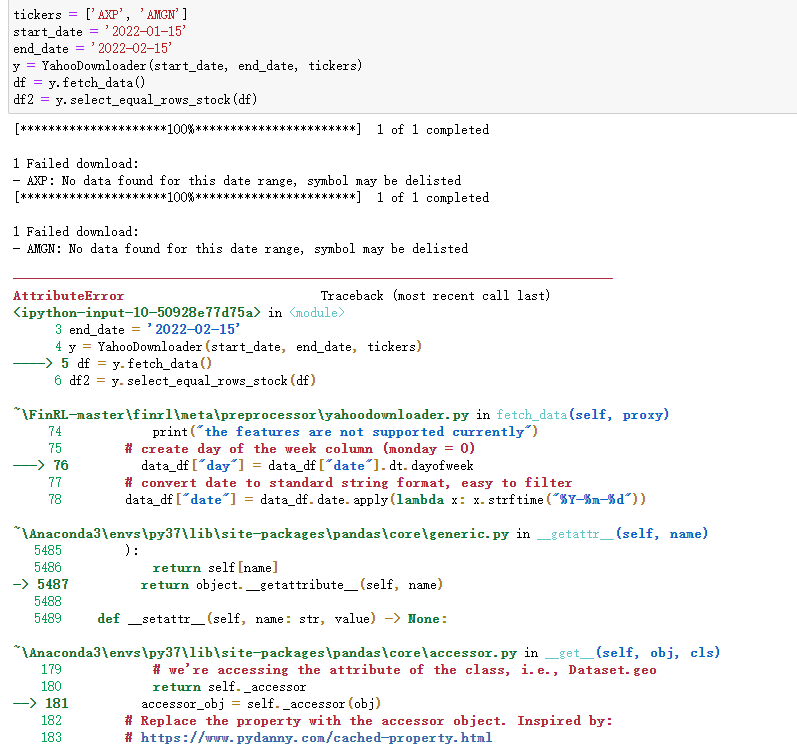Click the 'Replace the property with the accessor' comment
This screenshot has width=797, height=754.
(369, 721)
